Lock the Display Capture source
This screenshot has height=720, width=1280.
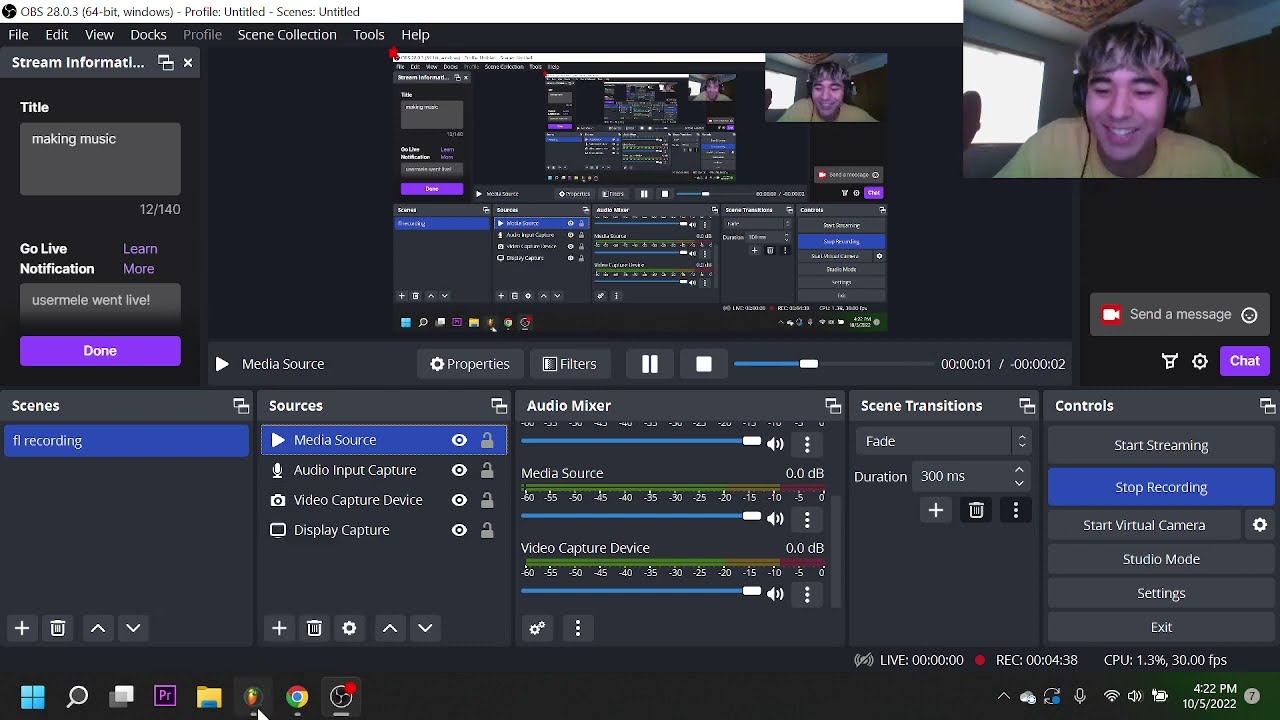487,530
